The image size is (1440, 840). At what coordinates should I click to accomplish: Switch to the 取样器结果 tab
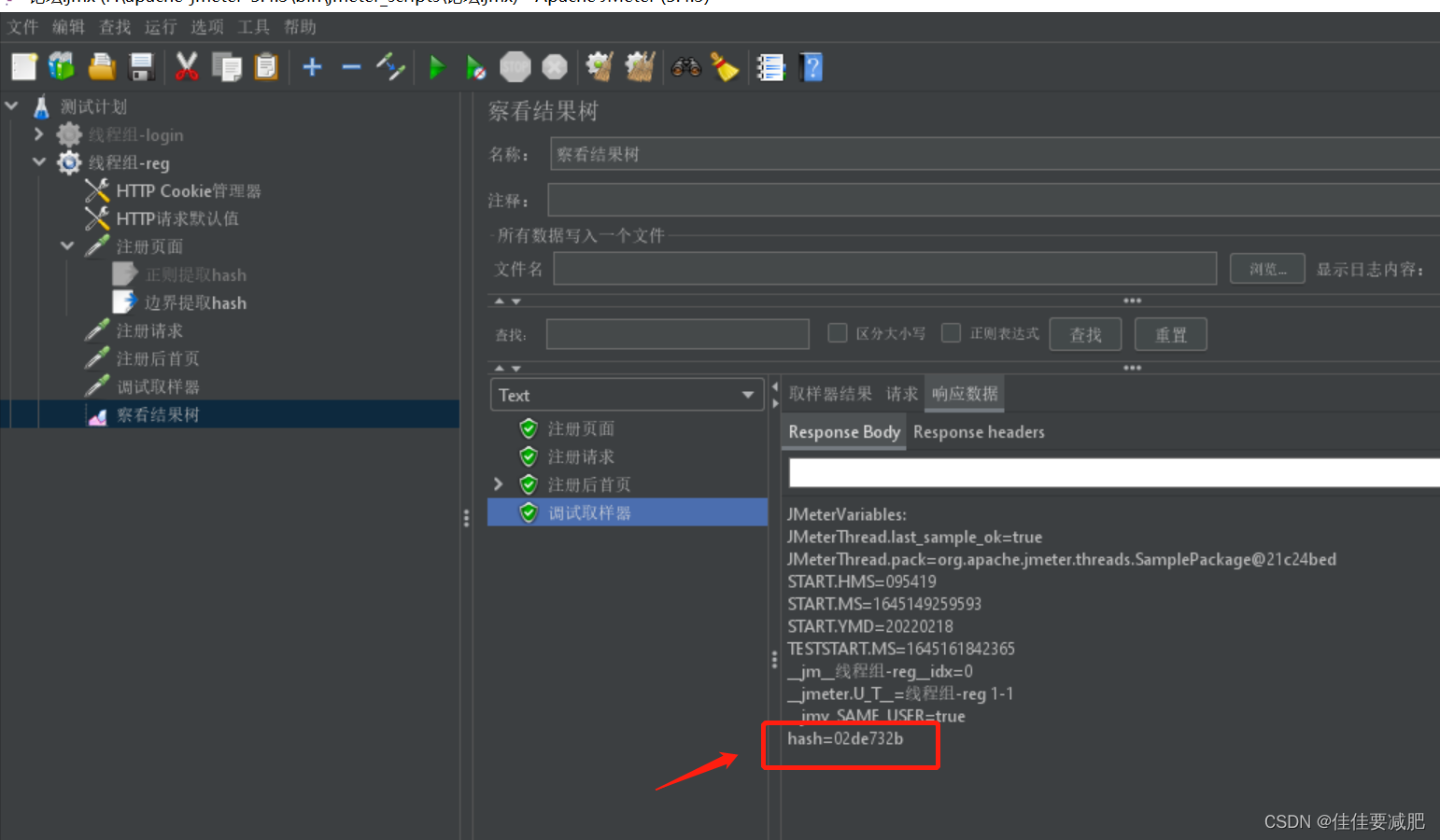(830, 394)
